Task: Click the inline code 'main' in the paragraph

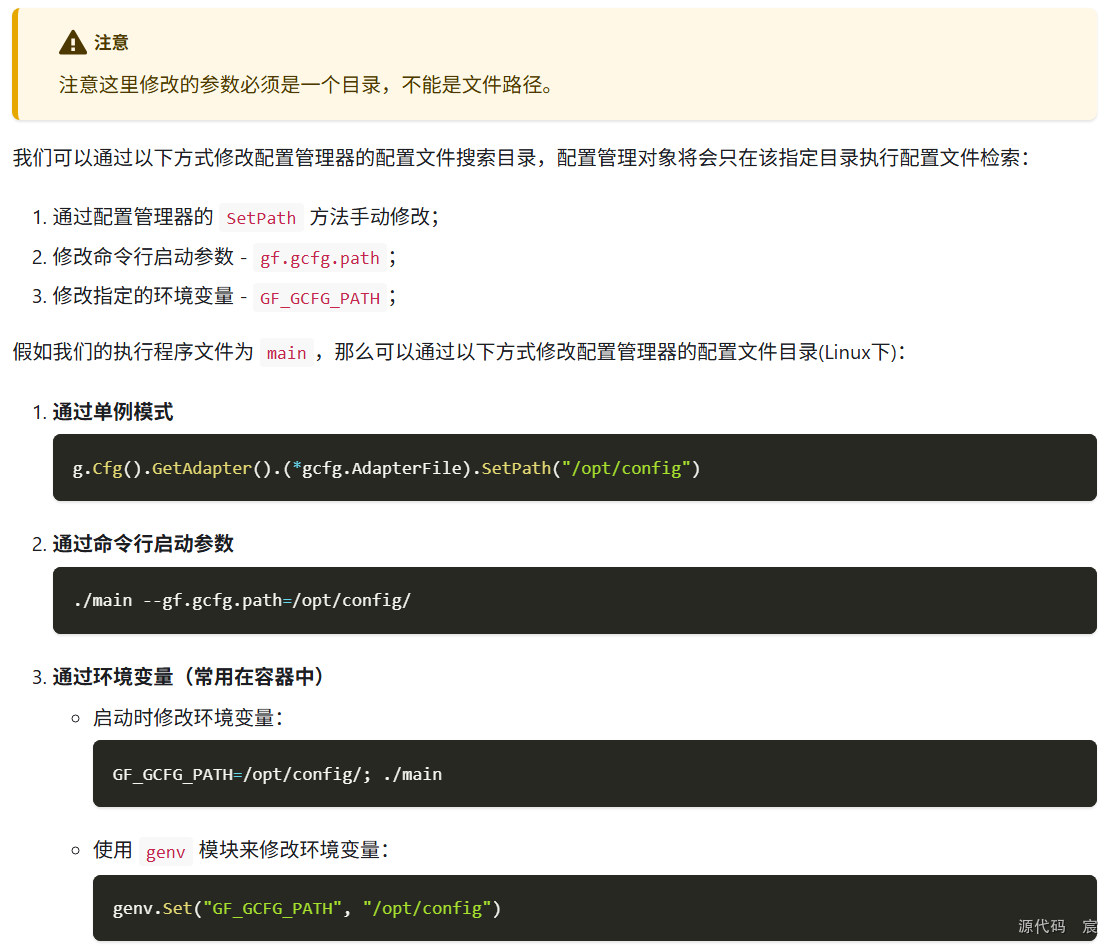Action: pyautogui.click(x=287, y=353)
